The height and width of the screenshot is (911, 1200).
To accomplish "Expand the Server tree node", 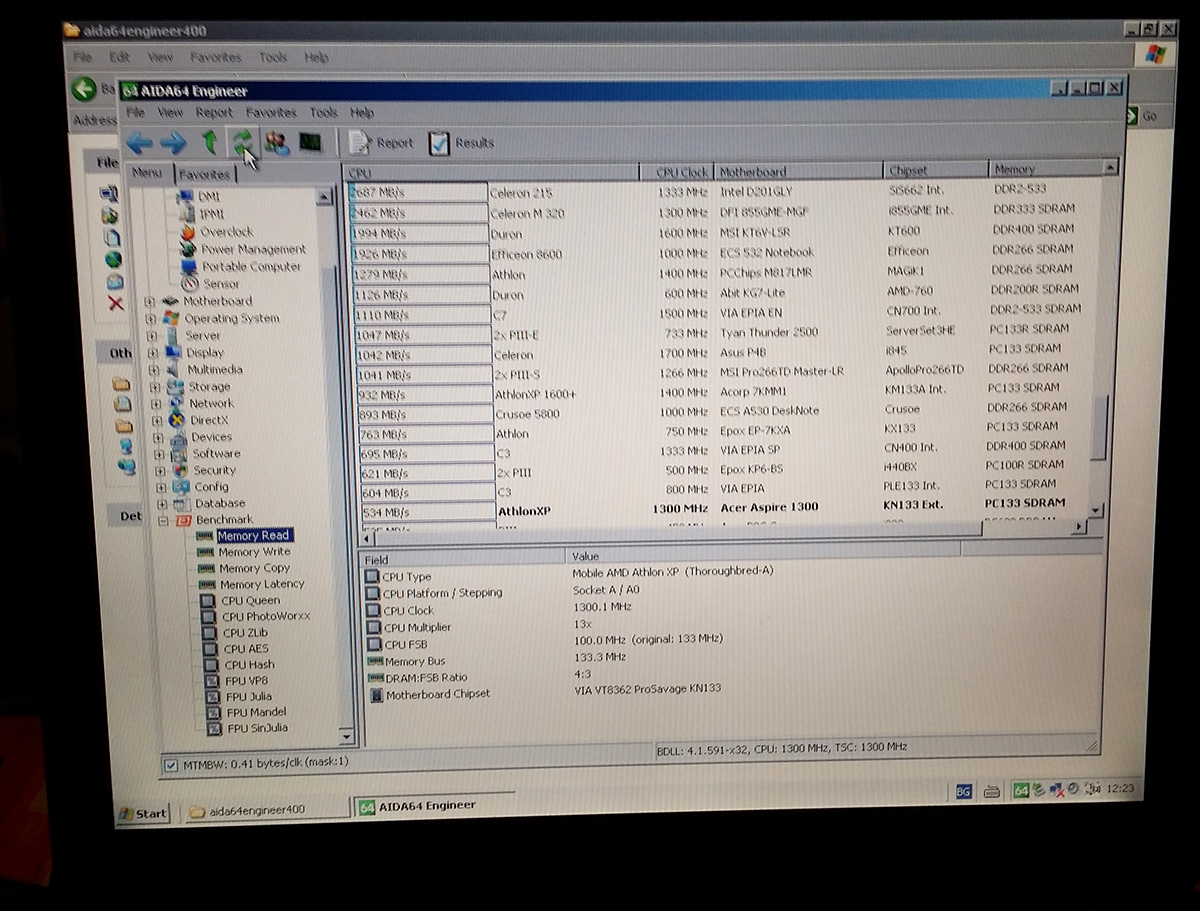I will coord(153,335).
